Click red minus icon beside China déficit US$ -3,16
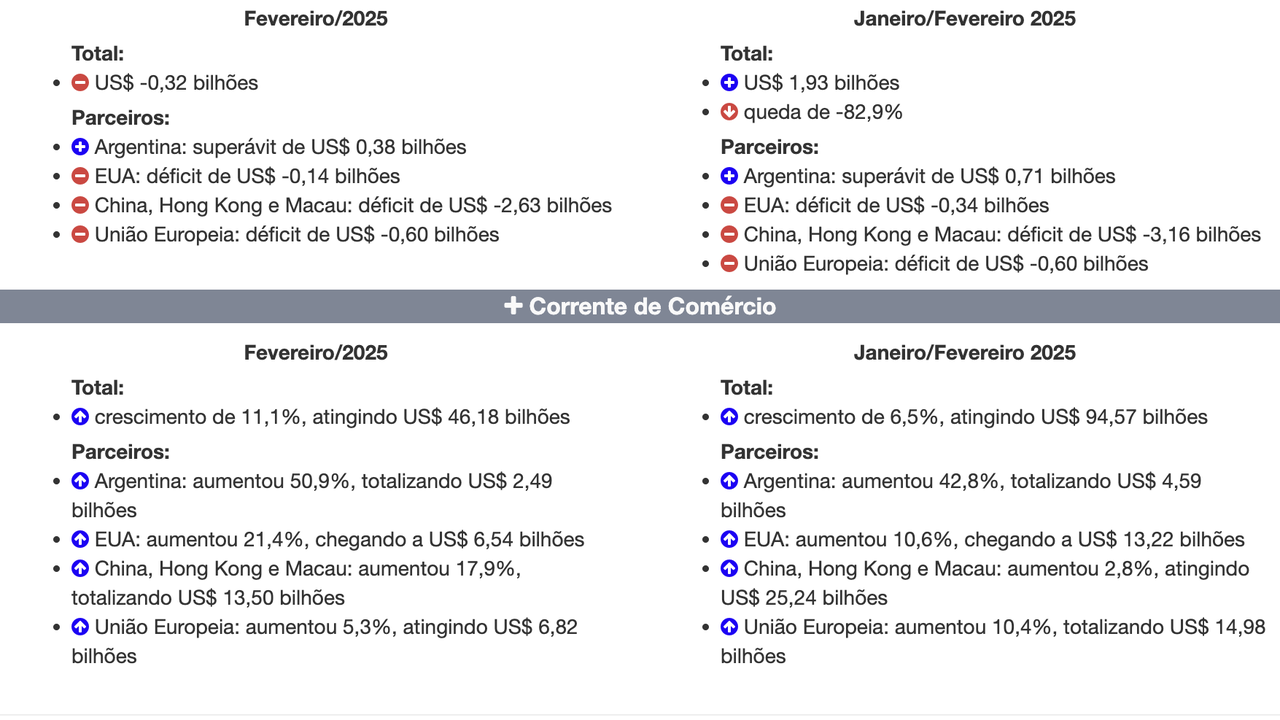 pyautogui.click(x=730, y=235)
